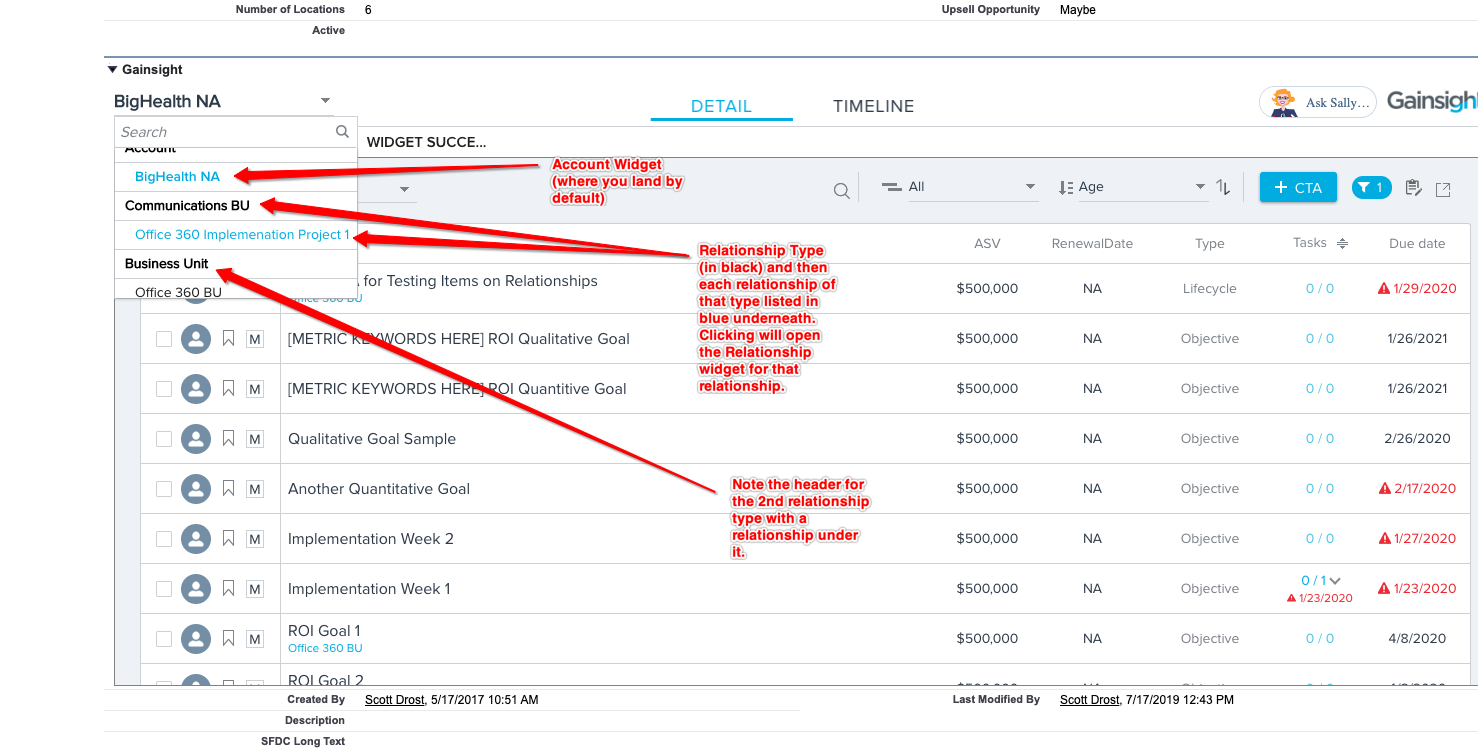Click M badge in Implementation Week 1 row
The height and width of the screenshot is (750, 1478).
pos(255,589)
